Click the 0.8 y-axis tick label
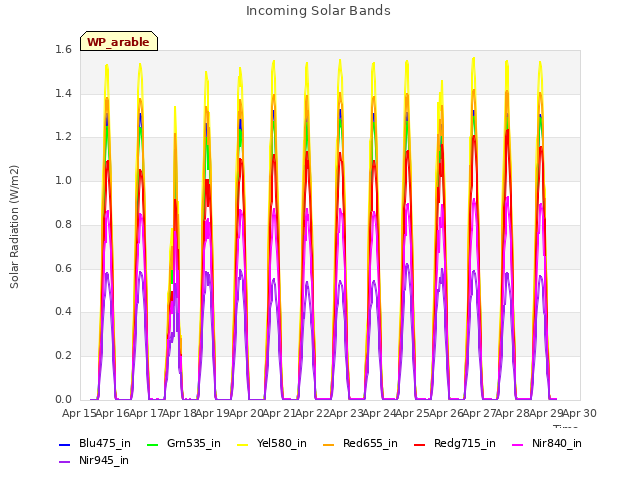The width and height of the screenshot is (640, 480). [x=63, y=224]
